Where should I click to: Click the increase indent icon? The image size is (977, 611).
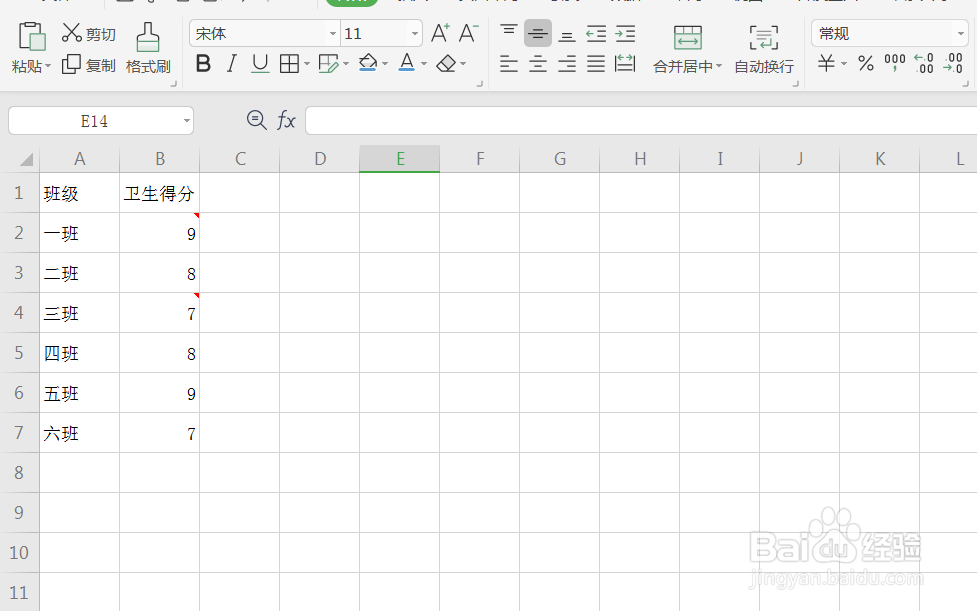click(625, 34)
